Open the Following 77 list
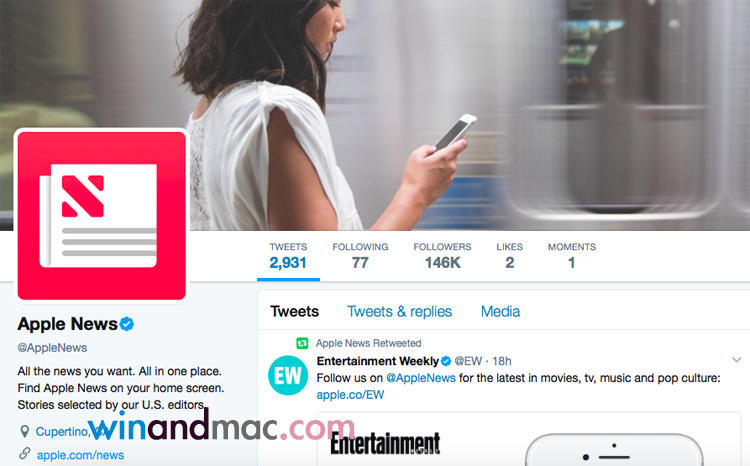750x466 pixels. click(360, 256)
